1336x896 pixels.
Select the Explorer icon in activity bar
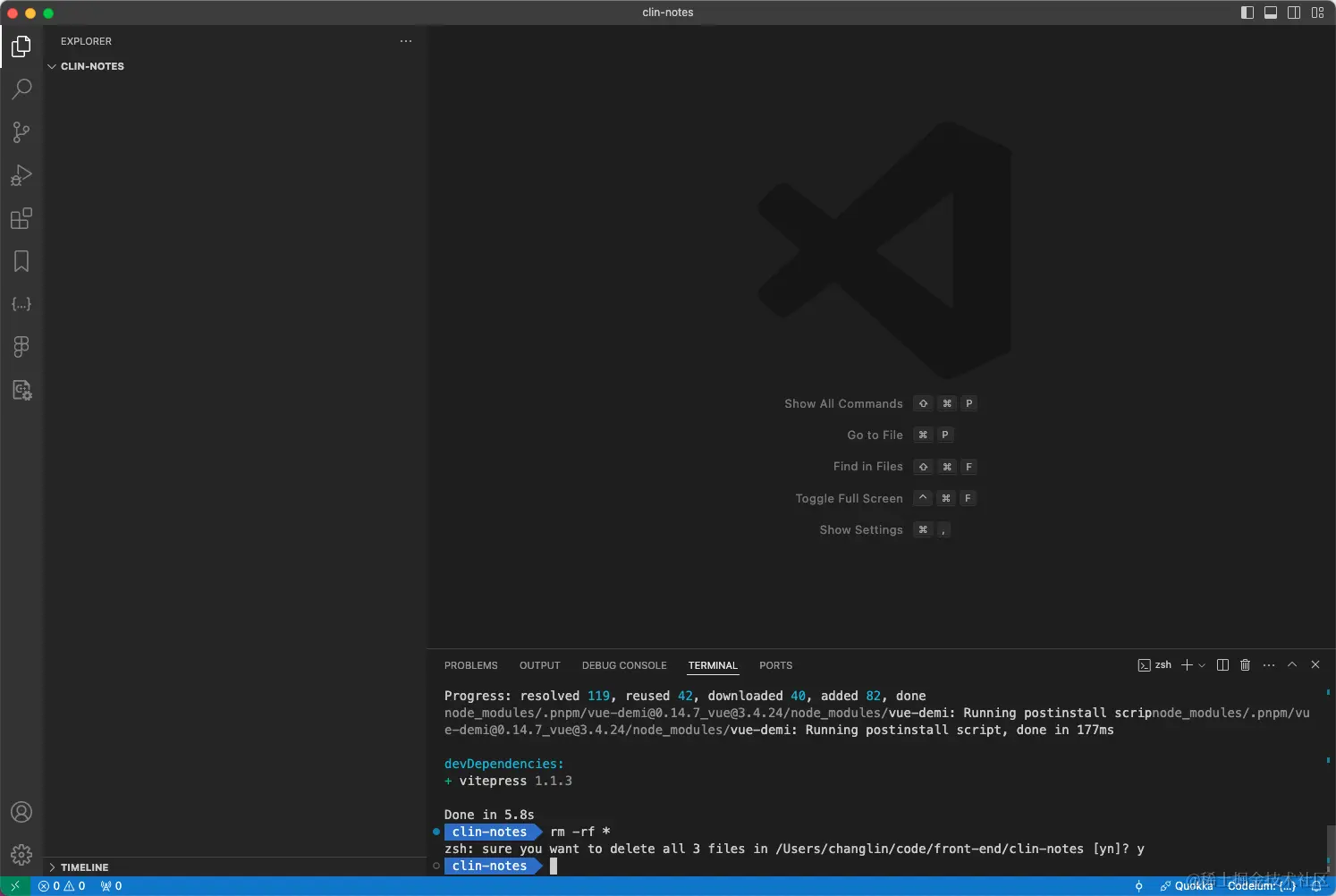tap(21, 46)
